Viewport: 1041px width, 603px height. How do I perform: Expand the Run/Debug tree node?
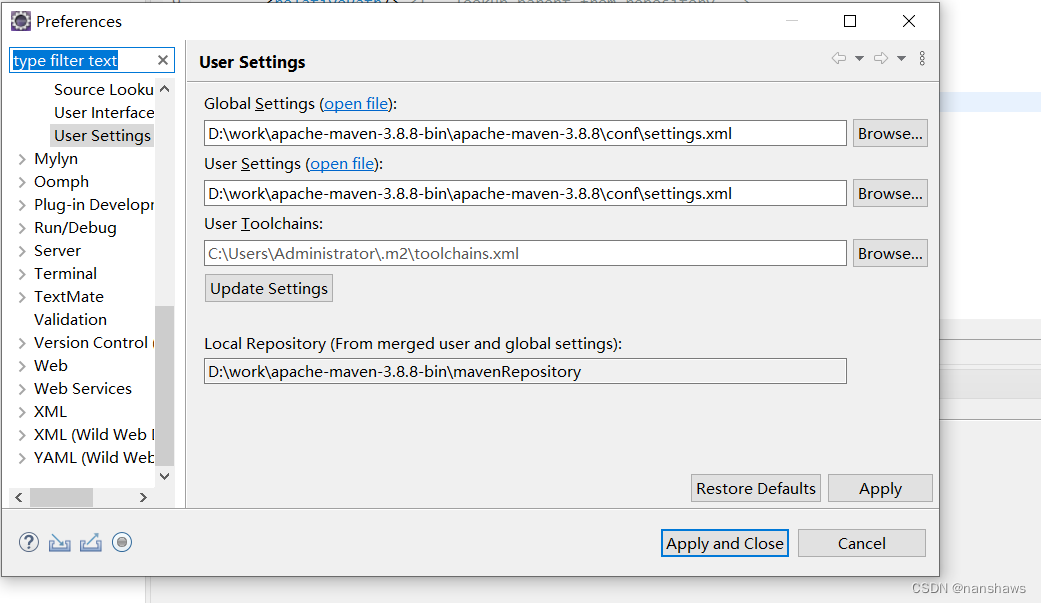tap(22, 228)
